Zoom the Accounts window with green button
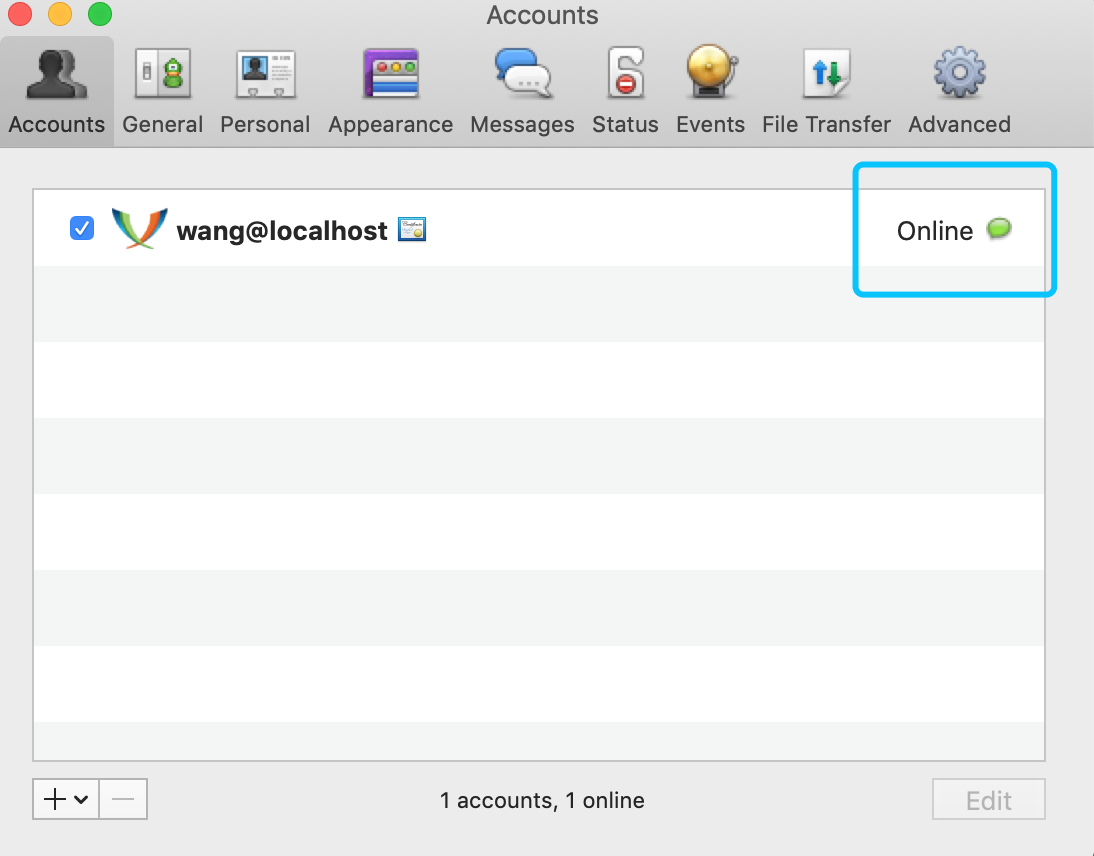 click(100, 14)
